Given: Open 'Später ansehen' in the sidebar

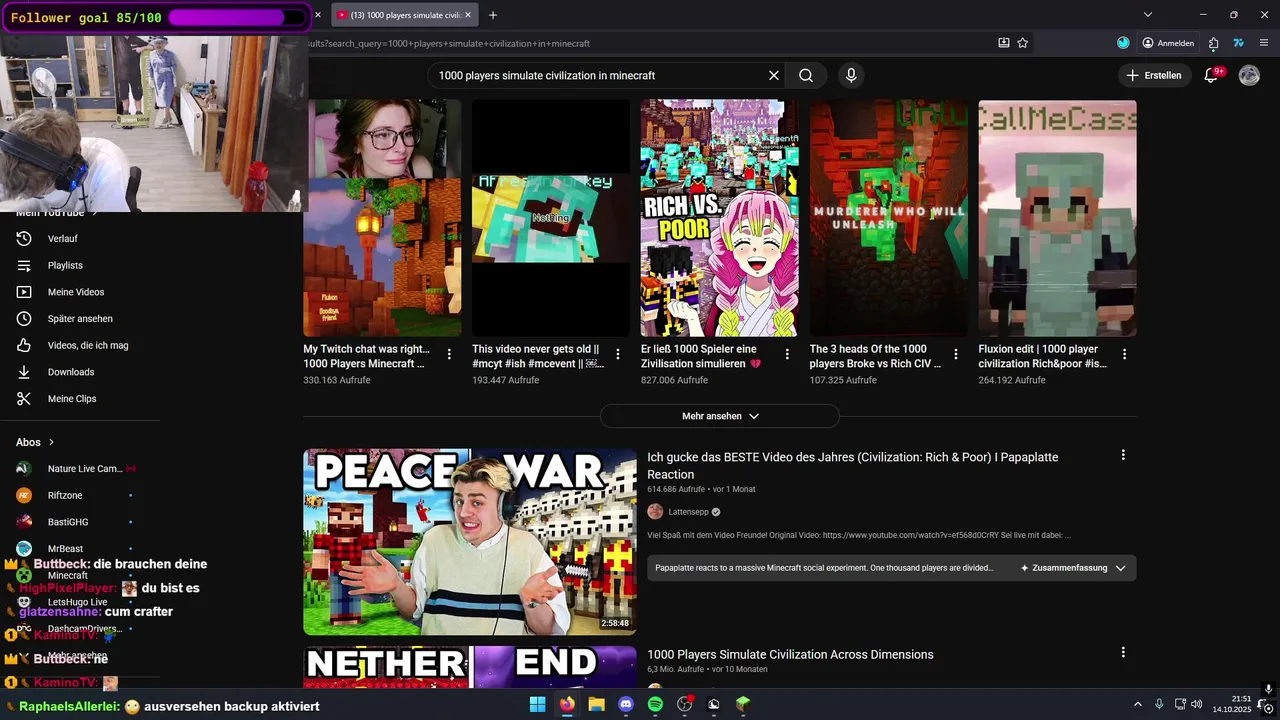Looking at the screenshot, I should coord(80,319).
